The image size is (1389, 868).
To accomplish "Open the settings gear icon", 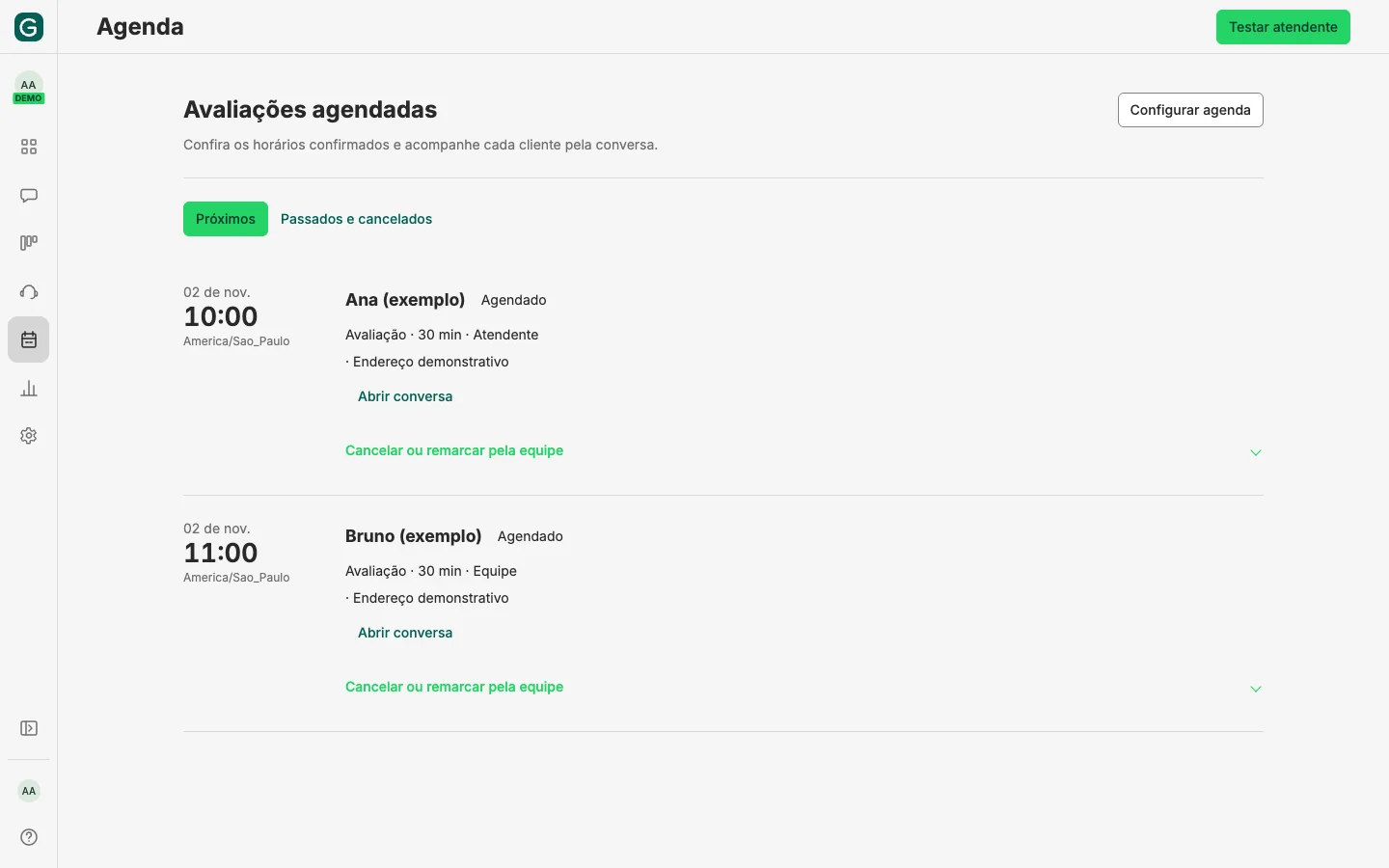I will tap(29, 436).
